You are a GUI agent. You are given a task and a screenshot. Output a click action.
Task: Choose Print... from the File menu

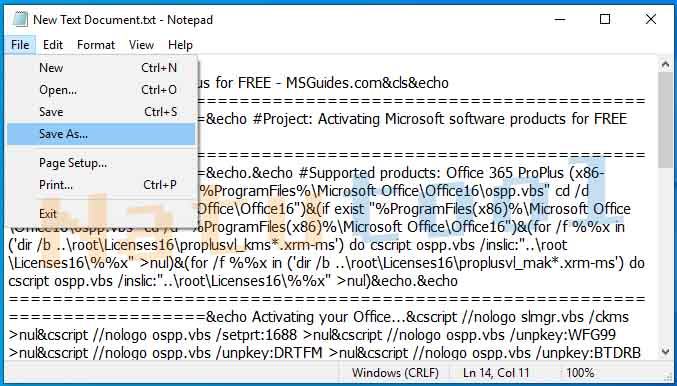(x=101, y=185)
